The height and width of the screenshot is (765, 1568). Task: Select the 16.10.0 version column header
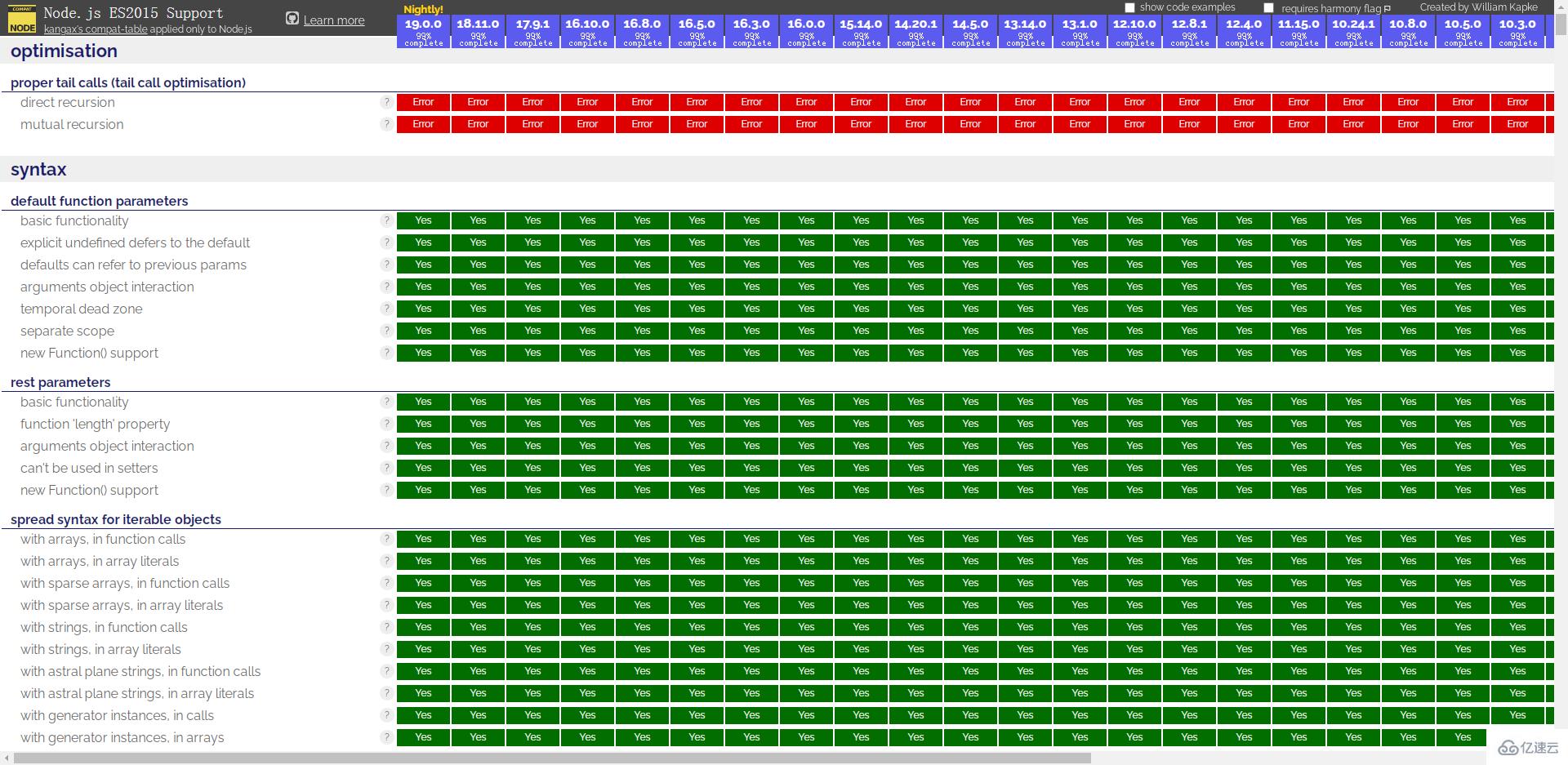point(587,31)
